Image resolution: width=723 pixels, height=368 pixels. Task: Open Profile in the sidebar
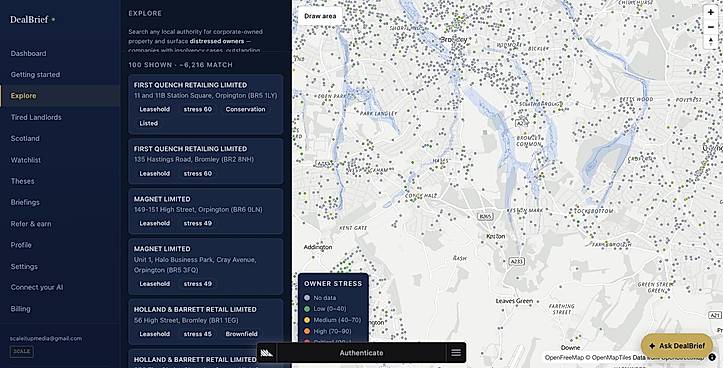pyautogui.click(x=21, y=245)
